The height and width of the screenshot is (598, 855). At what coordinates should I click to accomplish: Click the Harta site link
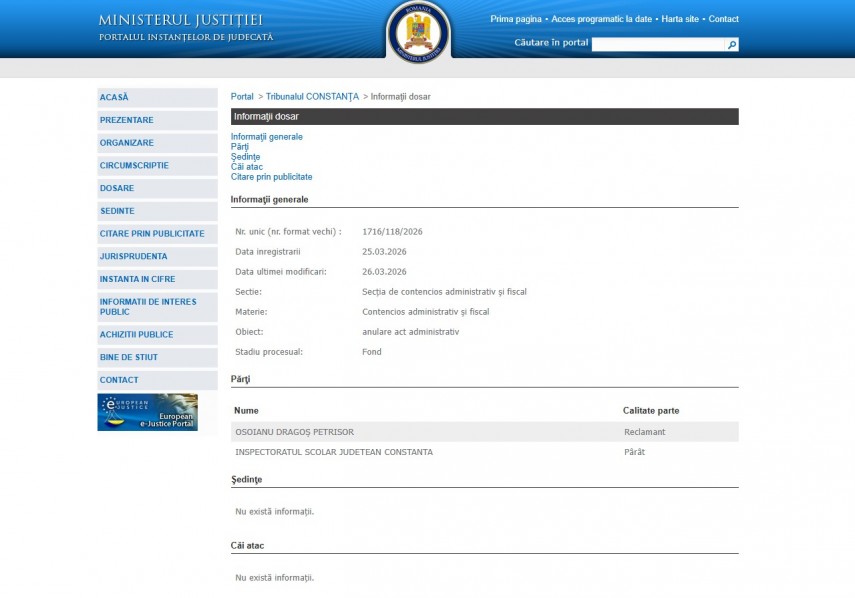(x=680, y=19)
